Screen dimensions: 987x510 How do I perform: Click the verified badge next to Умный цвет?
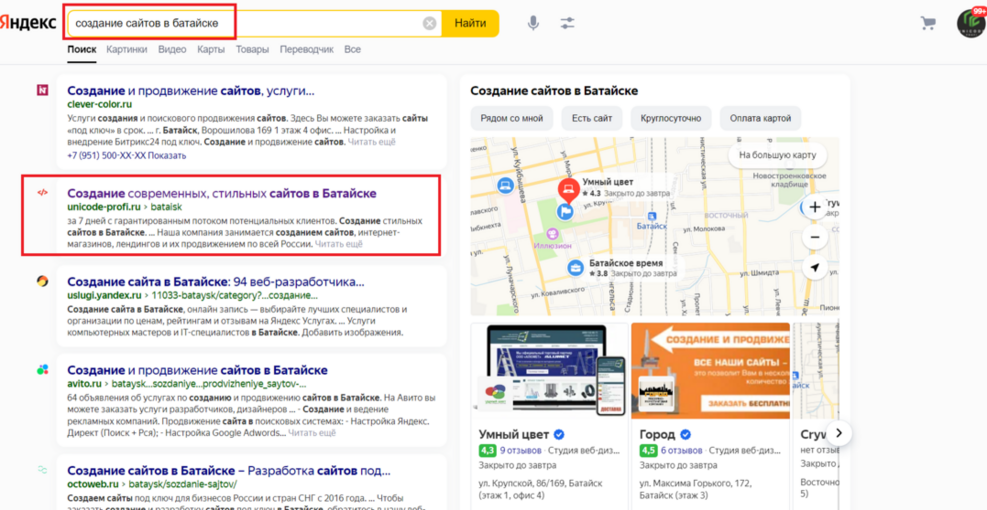pyautogui.click(x=558, y=434)
